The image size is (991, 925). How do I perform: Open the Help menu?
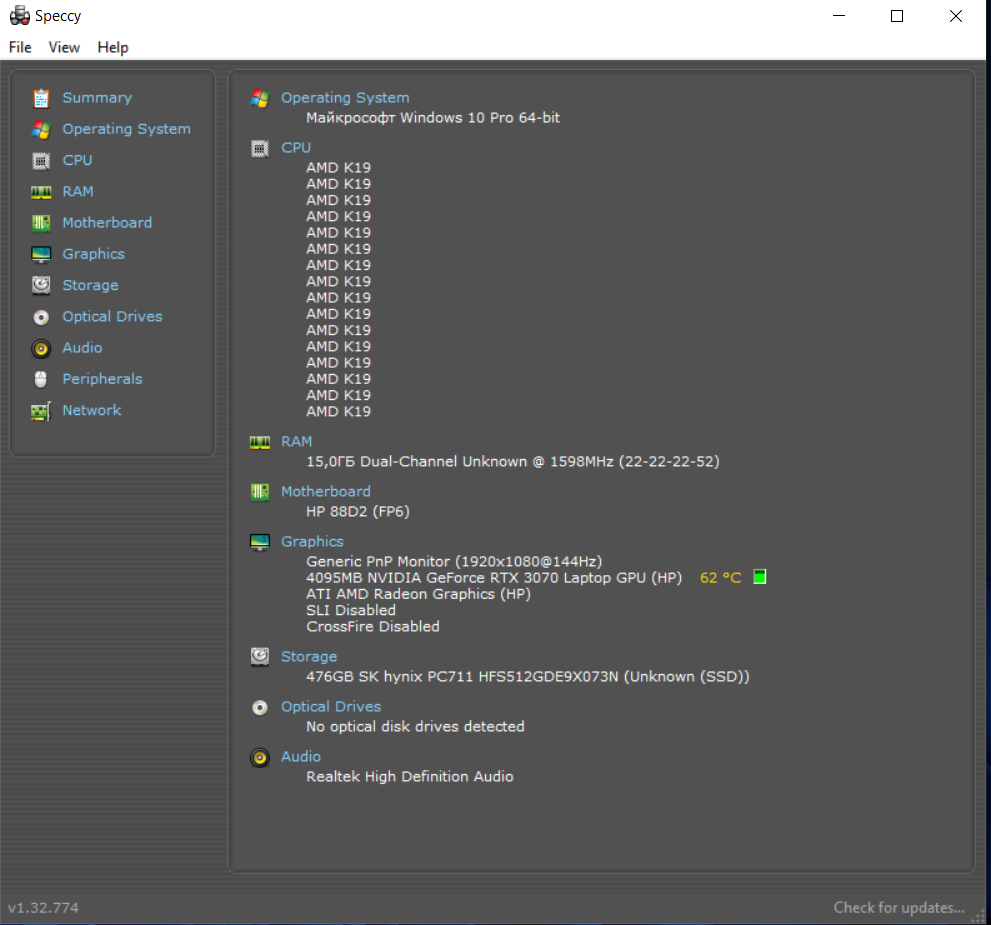click(x=113, y=47)
